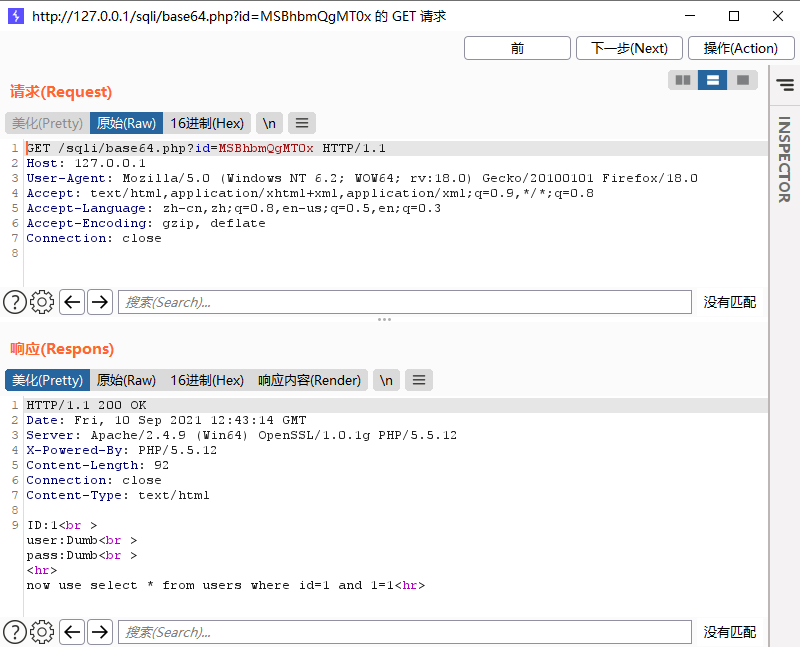Click 没有匹配 label beside Request search
This screenshot has width=800, height=647.
click(730, 302)
